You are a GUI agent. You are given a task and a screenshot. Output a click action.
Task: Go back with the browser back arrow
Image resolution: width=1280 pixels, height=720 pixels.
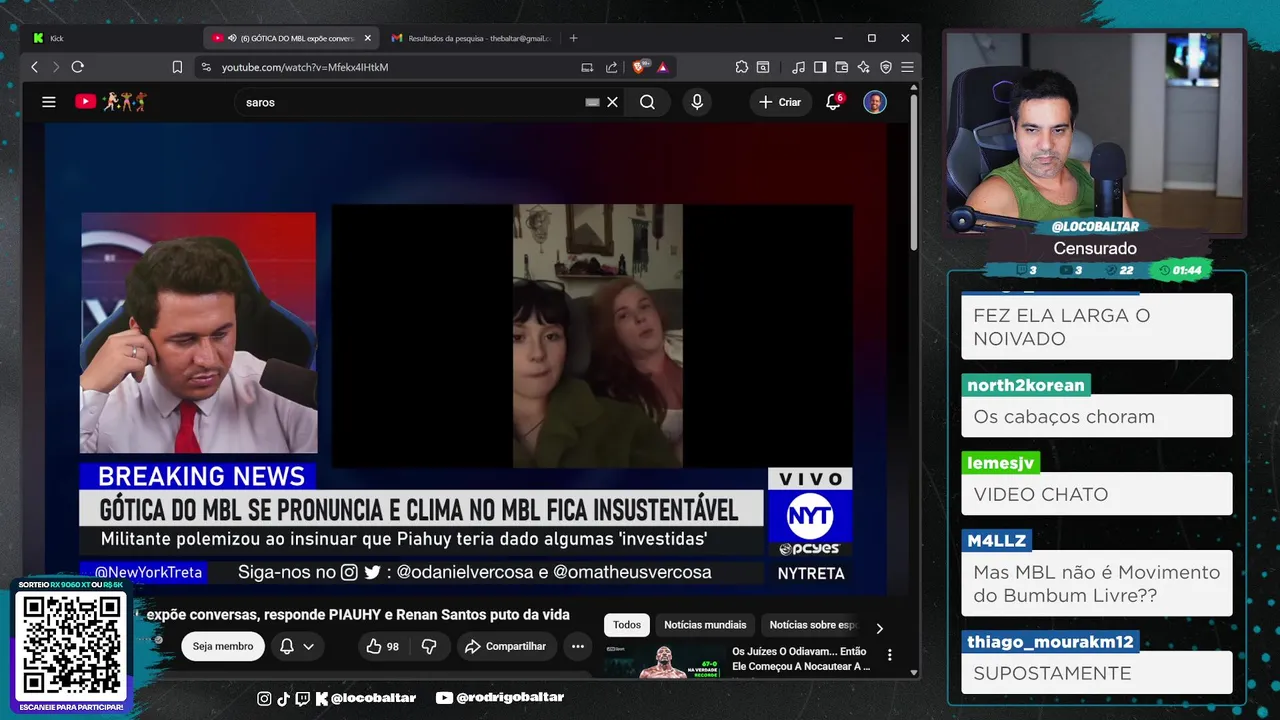35,67
